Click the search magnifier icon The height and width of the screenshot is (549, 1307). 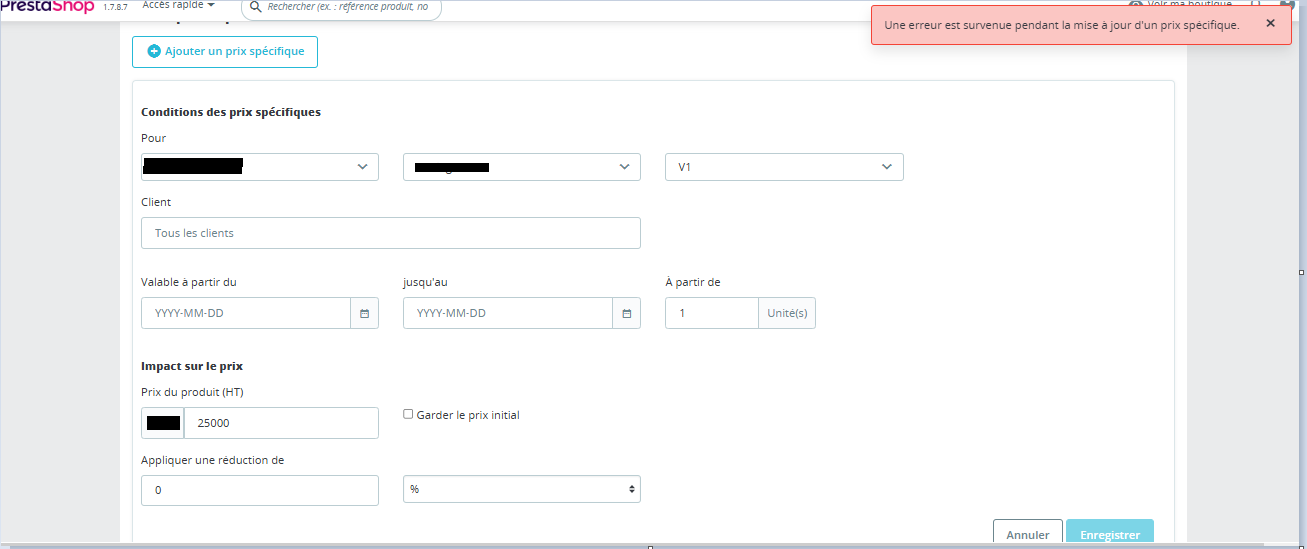pyautogui.click(x=255, y=6)
